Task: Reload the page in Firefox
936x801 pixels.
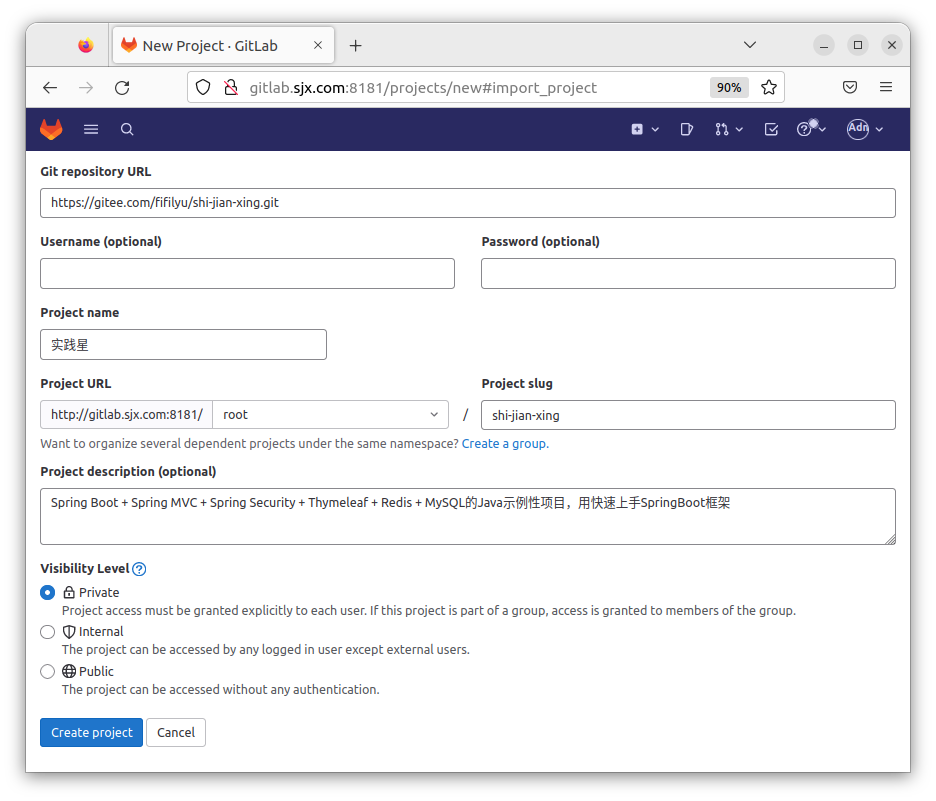Action: click(122, 87)
